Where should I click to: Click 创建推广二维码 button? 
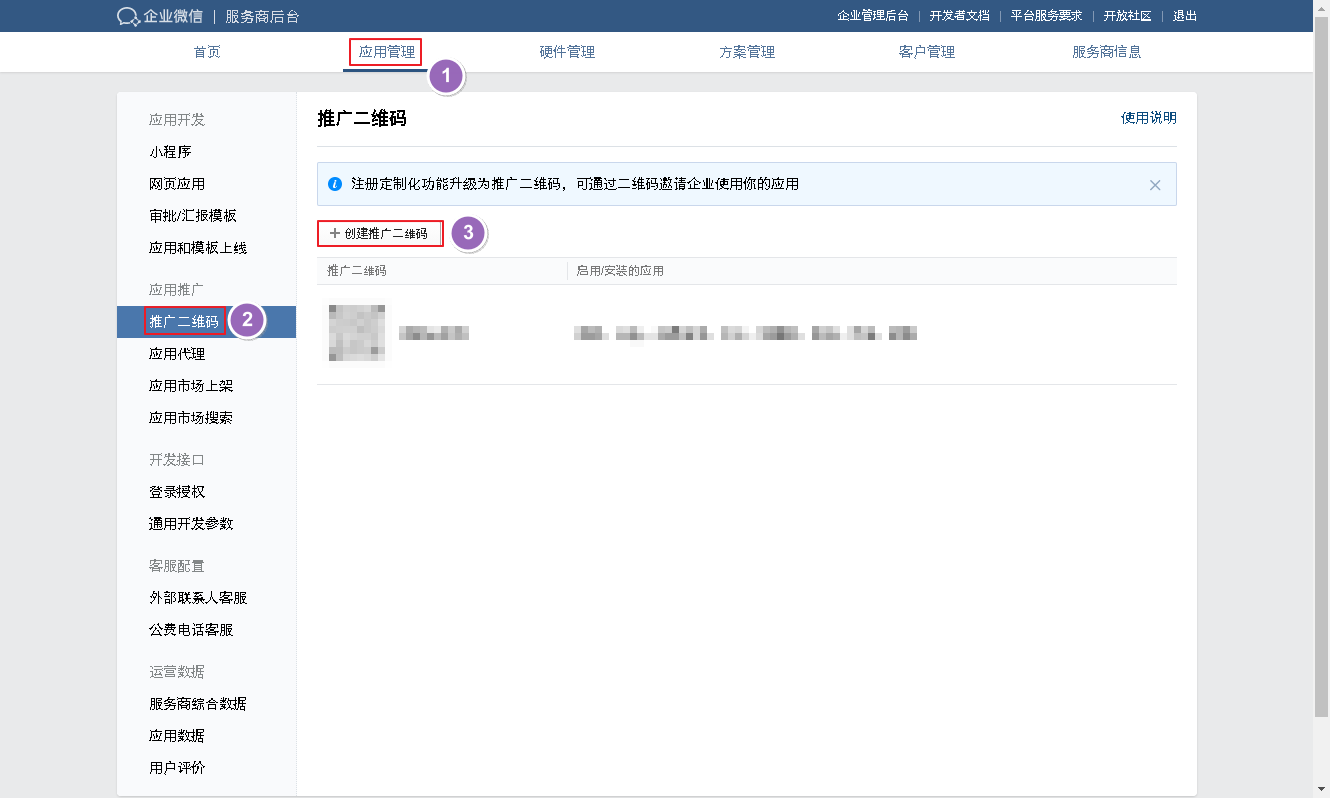pos(379,233)
